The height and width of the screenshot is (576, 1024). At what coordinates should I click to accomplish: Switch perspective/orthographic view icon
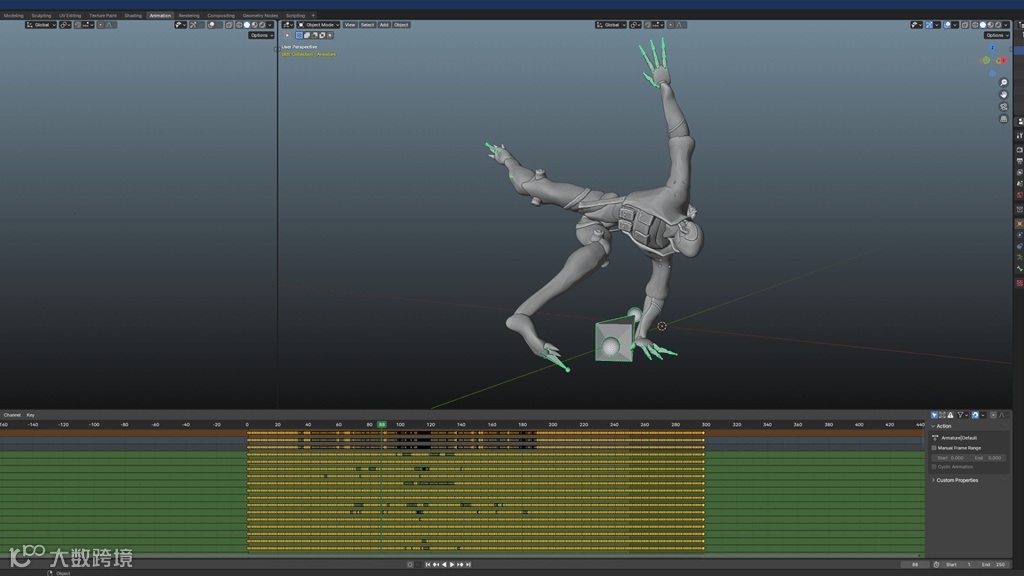click(x=1003, y=119)
